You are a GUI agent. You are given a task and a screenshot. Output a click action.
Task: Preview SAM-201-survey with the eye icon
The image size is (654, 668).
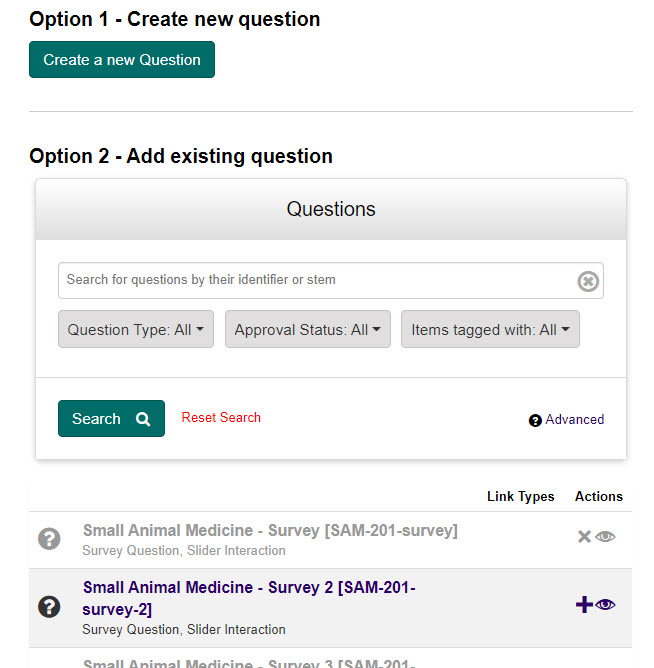click(606, 537)
